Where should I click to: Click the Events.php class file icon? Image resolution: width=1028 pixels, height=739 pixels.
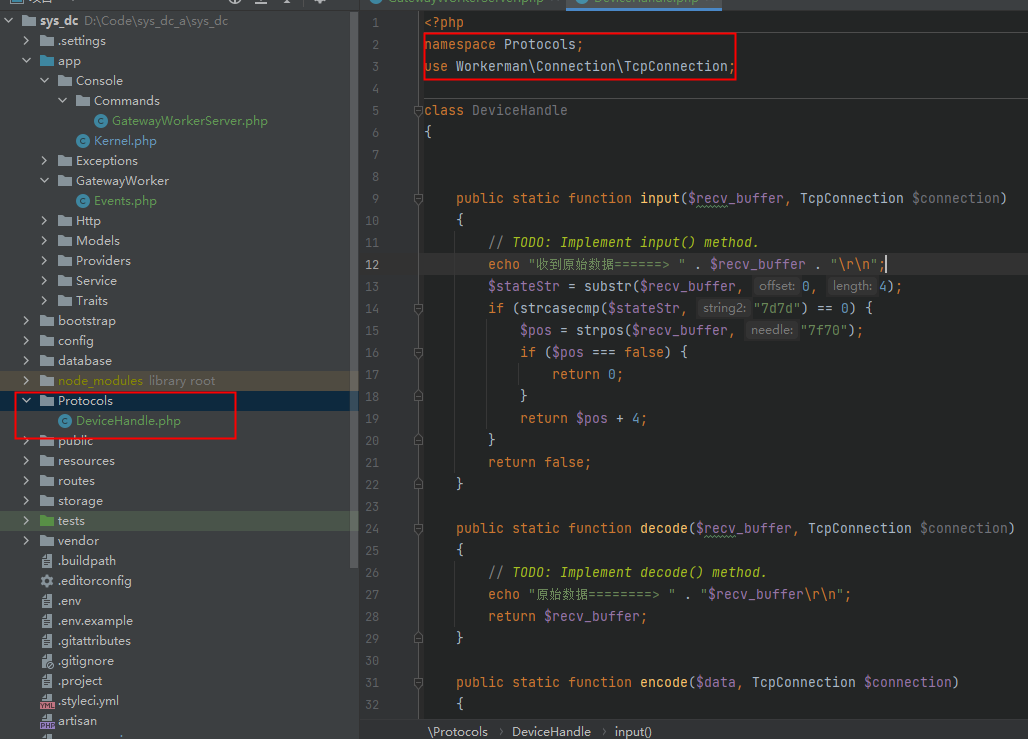pyautogui.click(x=83, y=201)
